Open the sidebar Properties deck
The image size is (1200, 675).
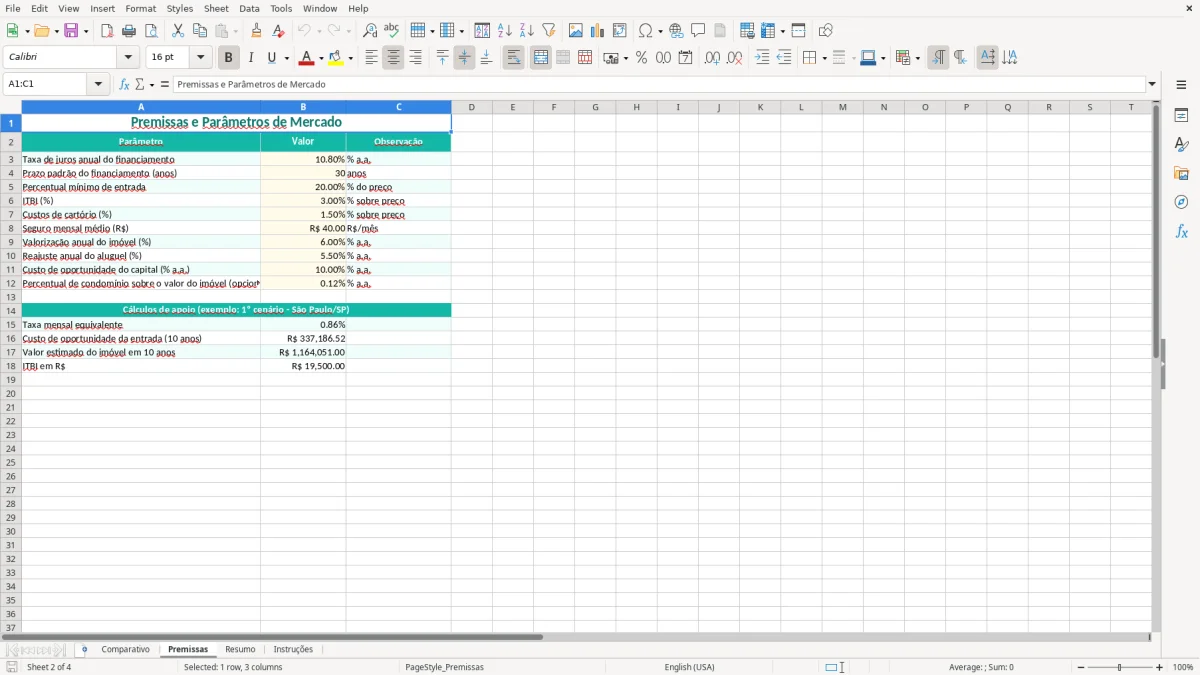(x=1181, y=115)
